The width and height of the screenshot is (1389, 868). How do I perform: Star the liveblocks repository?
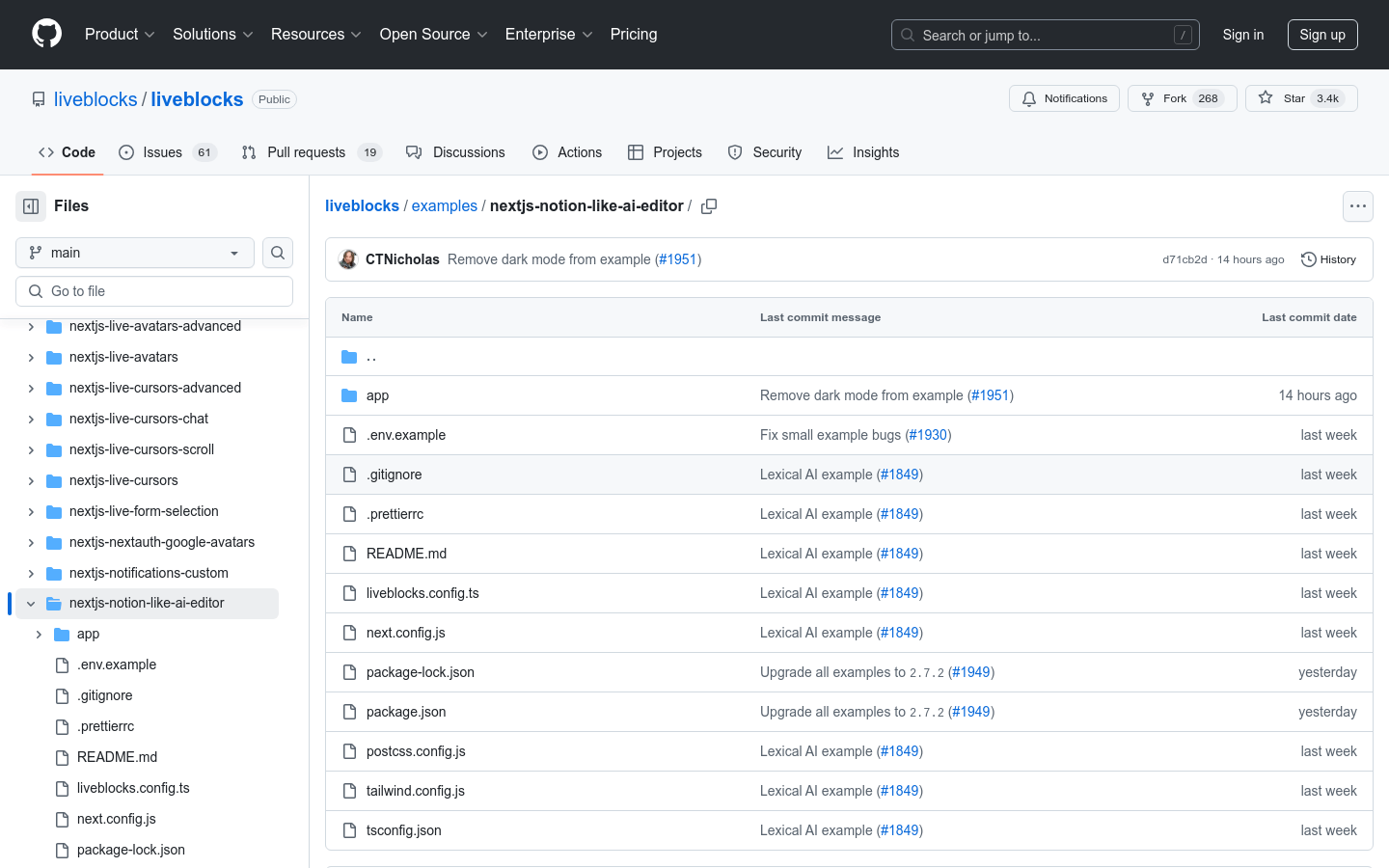click(1300, 97)
